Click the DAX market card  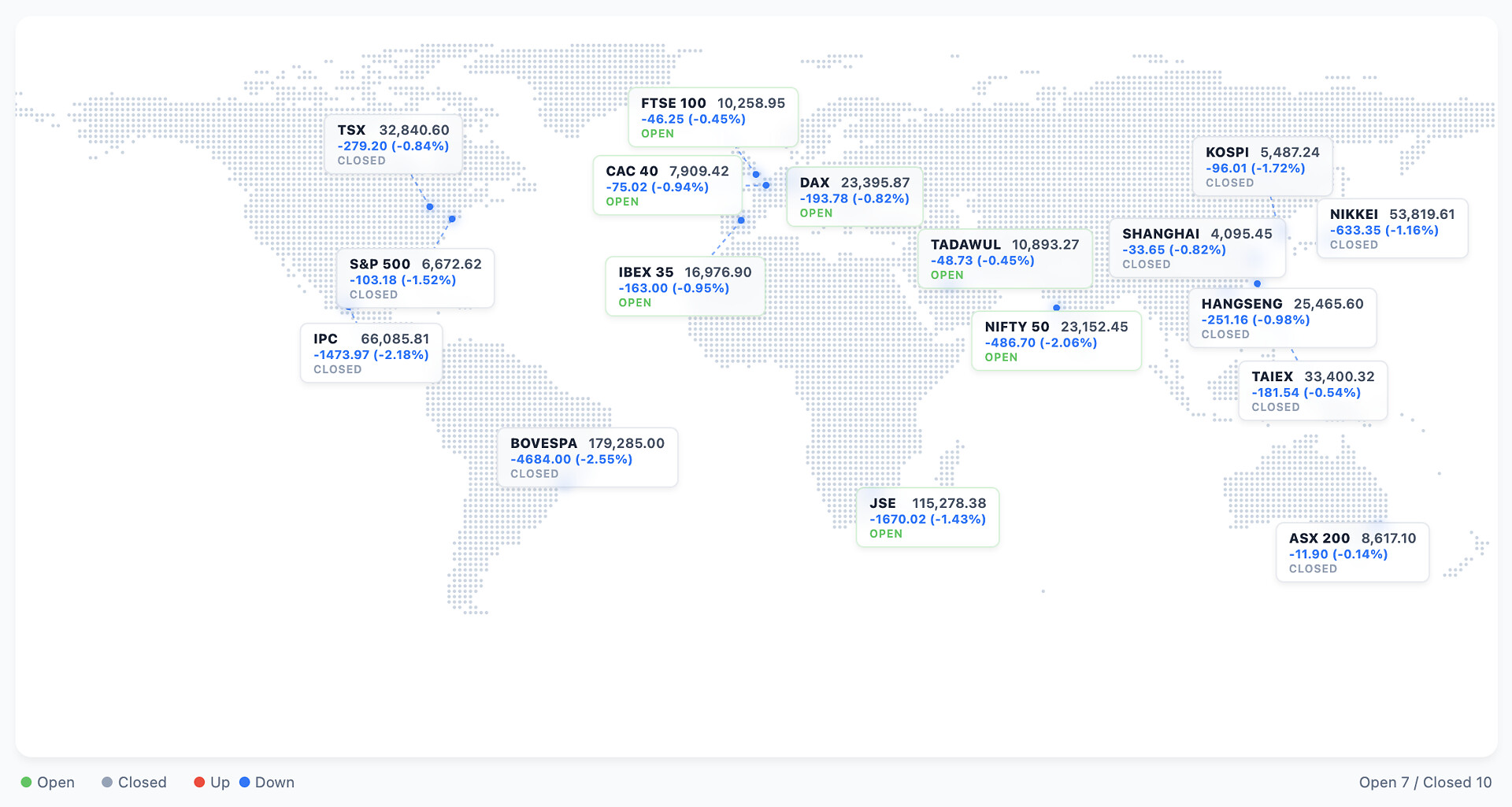(x=854, y=197)
